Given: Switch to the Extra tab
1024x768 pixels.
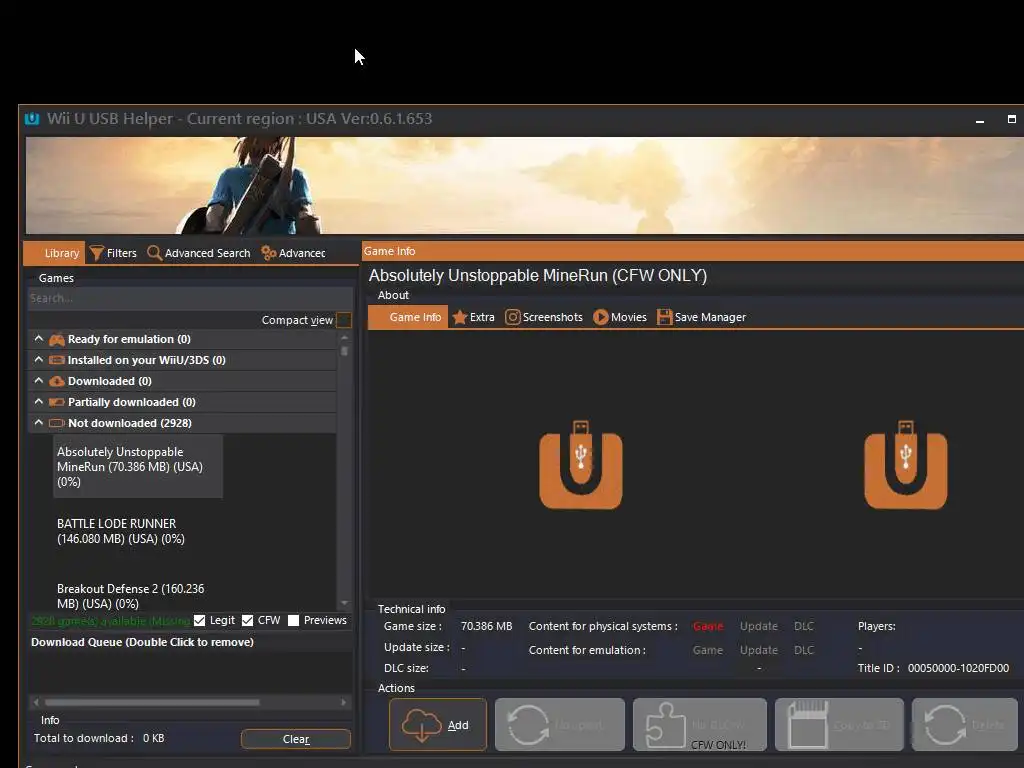Looking at the screenshot, I should (474, 317).
